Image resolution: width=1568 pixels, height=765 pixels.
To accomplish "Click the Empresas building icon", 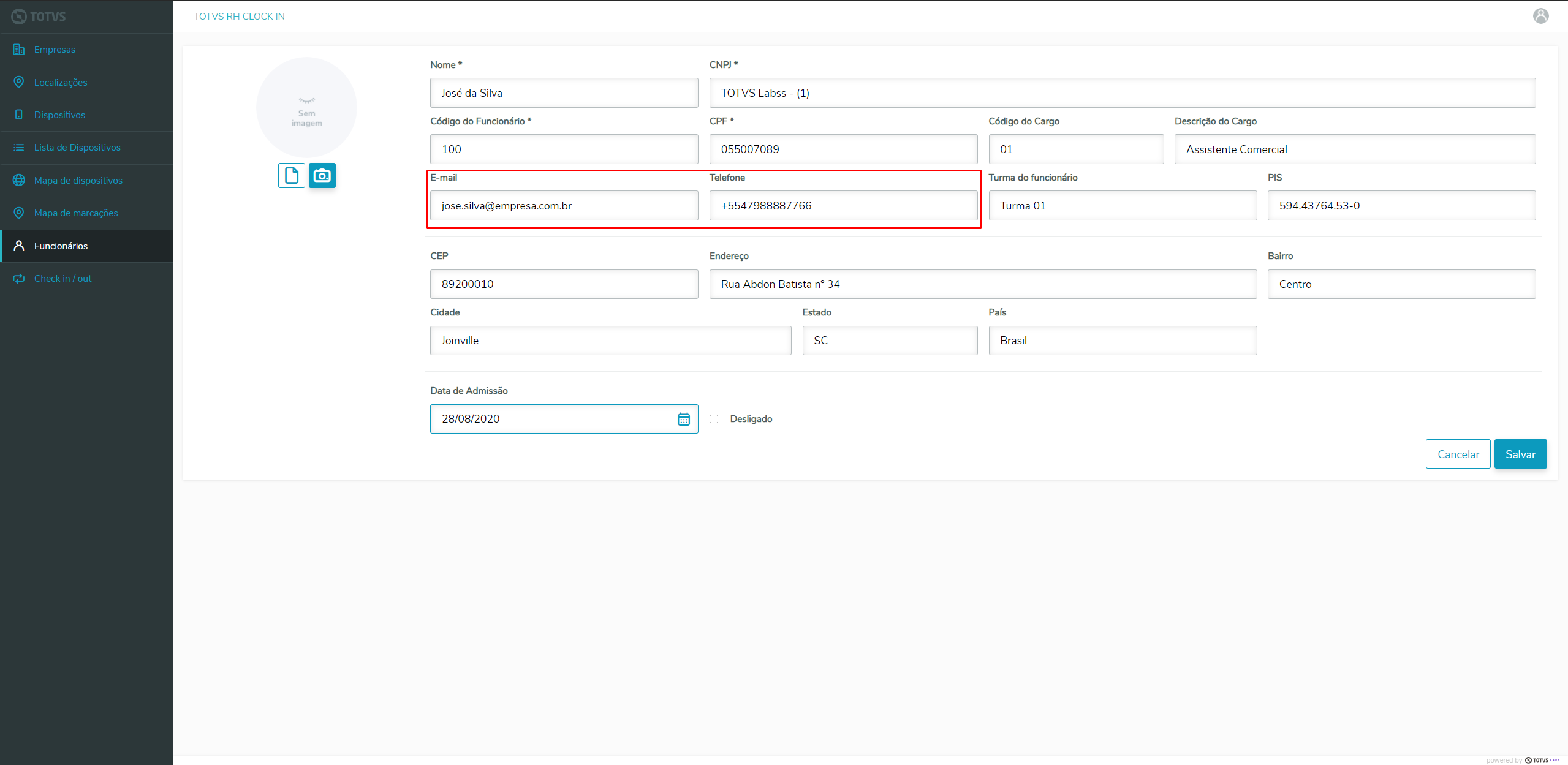I will click(19, 50).
